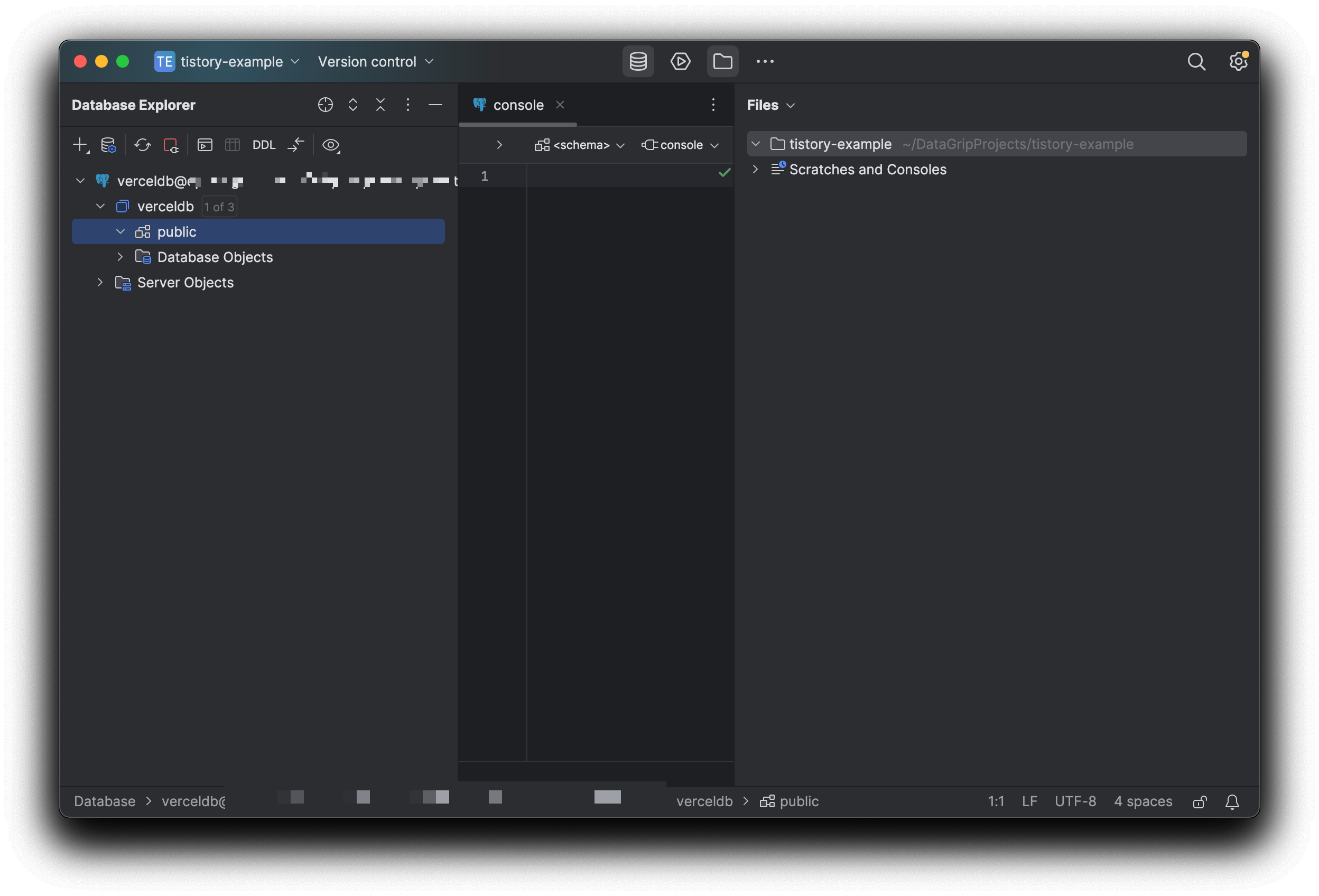Click Select Opened File crosshair icon

325,105
